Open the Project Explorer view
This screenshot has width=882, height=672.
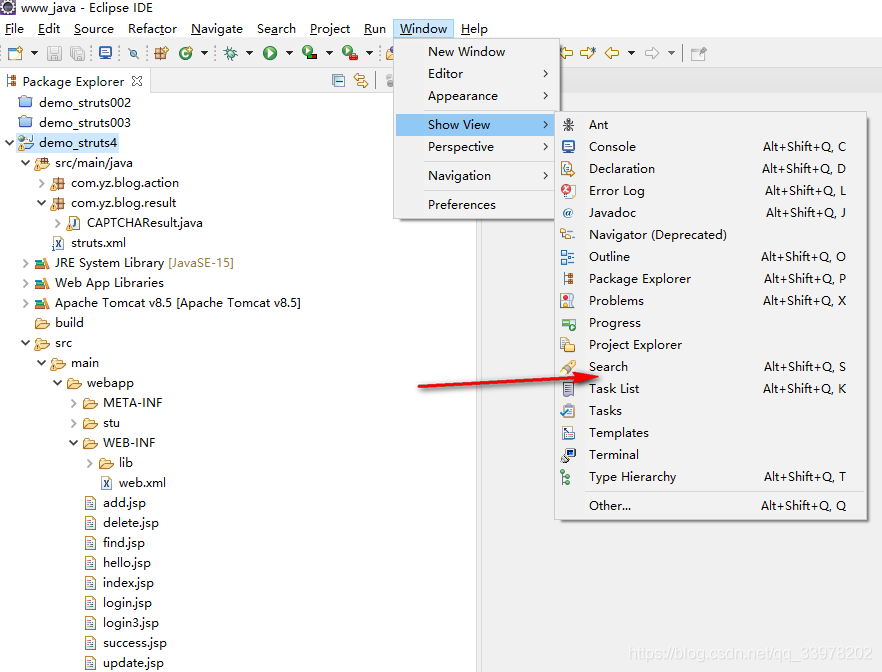710,345
